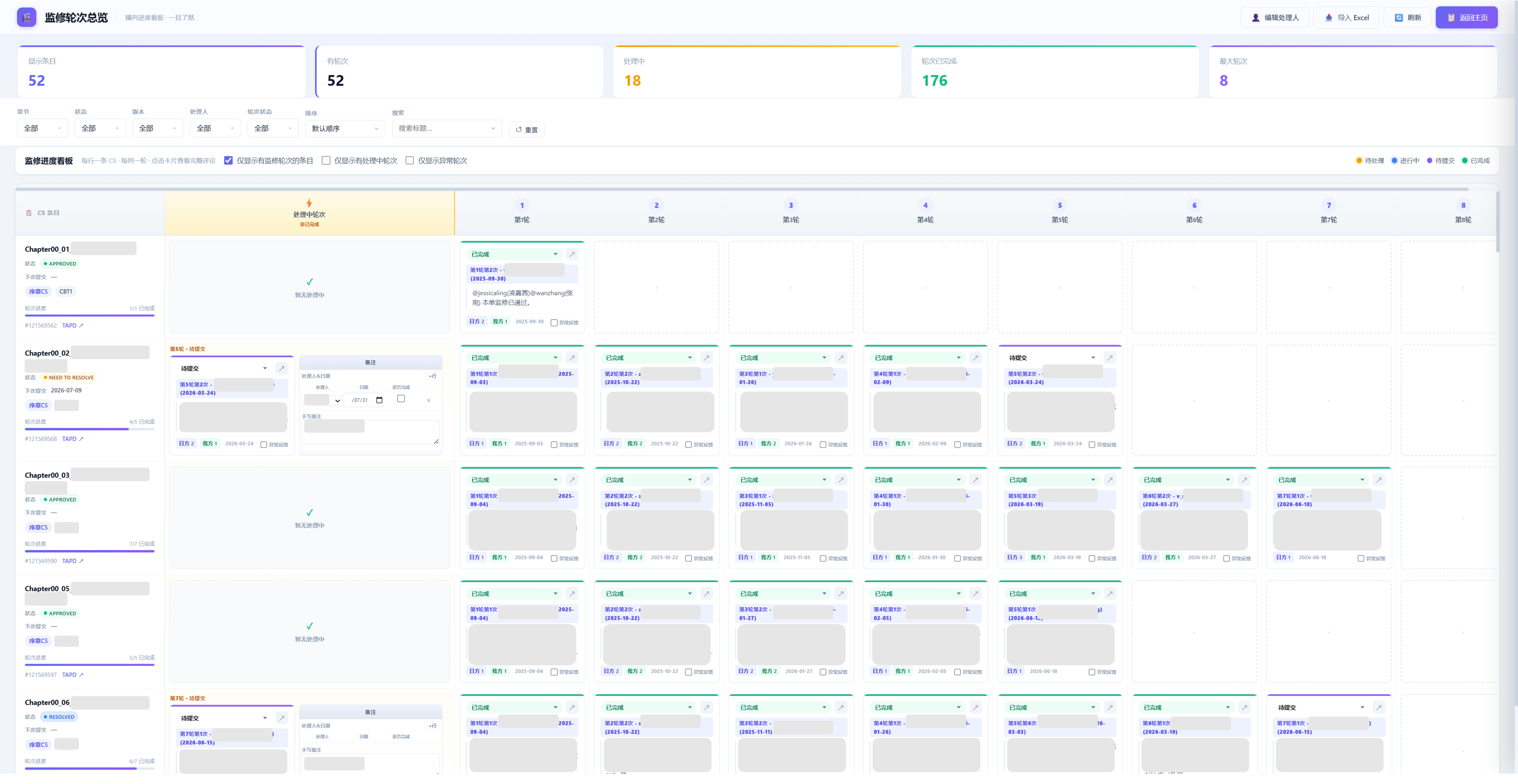Open detail arrow on Chapter00_02 第1轮 card
Viewport: 1518px width, 784px height.
(572, 357)
